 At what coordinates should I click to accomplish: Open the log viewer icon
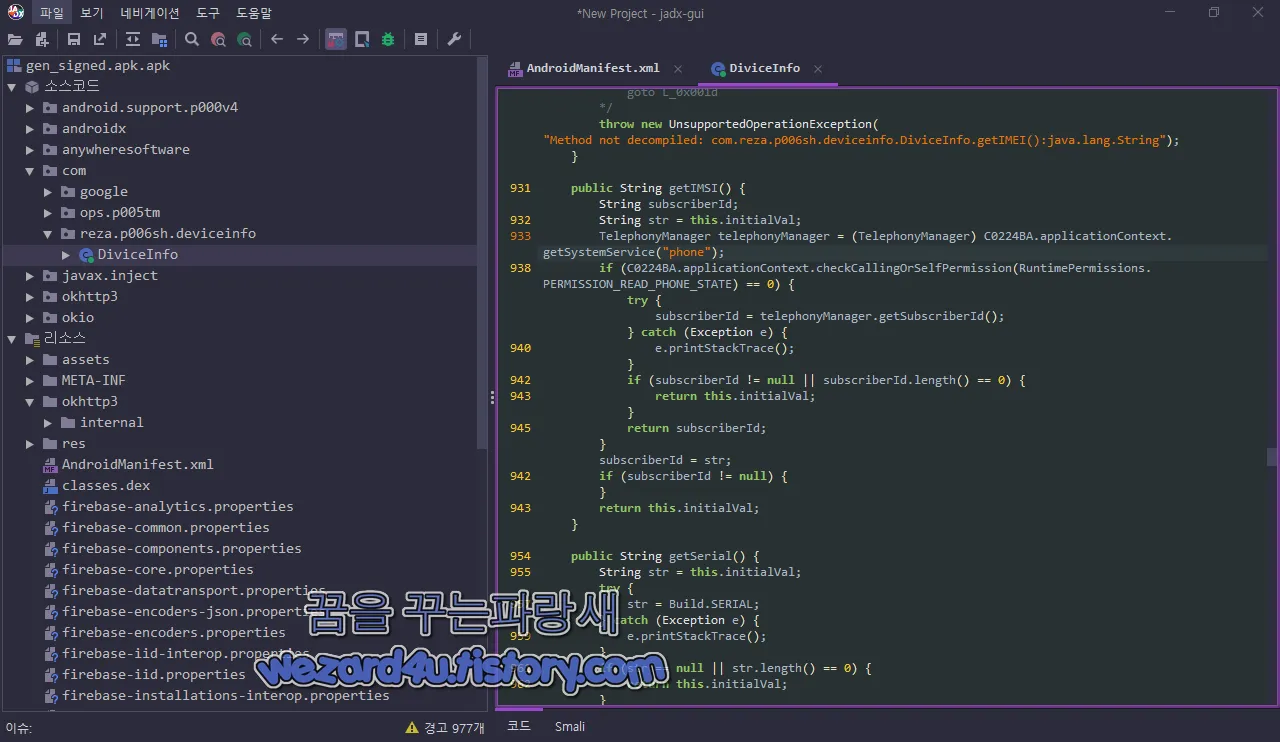421,39
